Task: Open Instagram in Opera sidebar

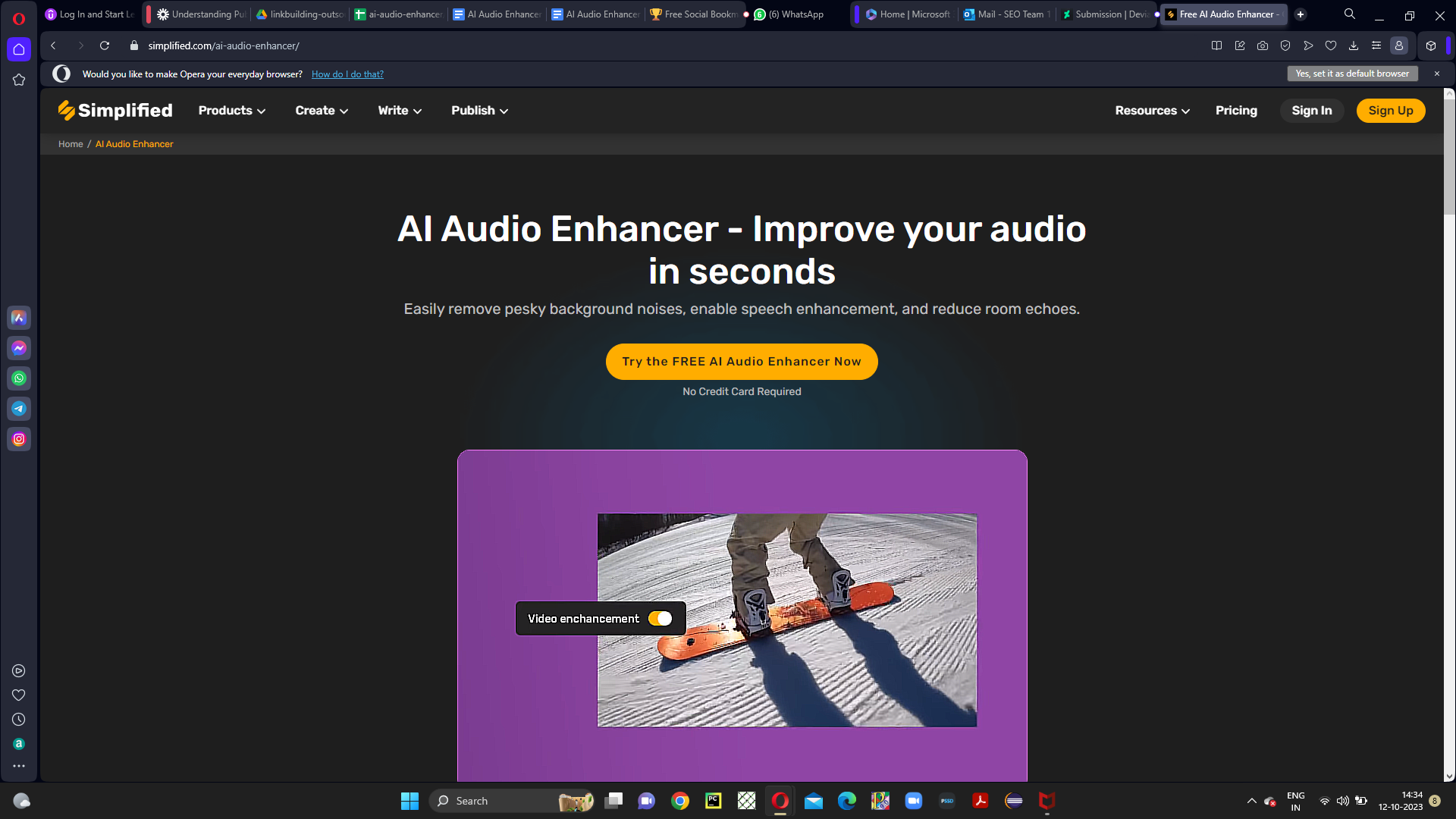Action: [19, 439]
